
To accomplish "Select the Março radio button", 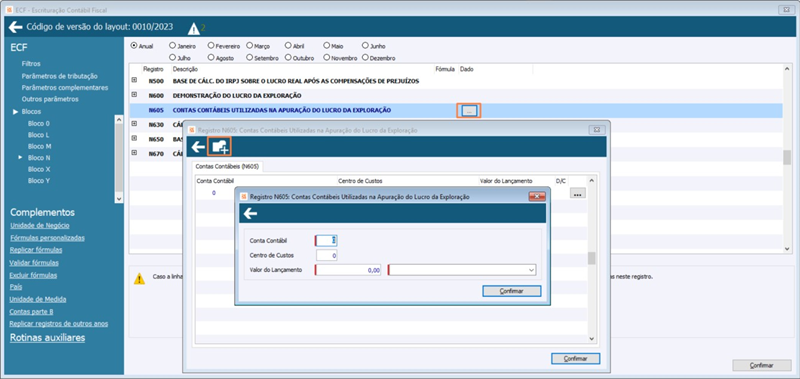I will [x=249, y=45].
